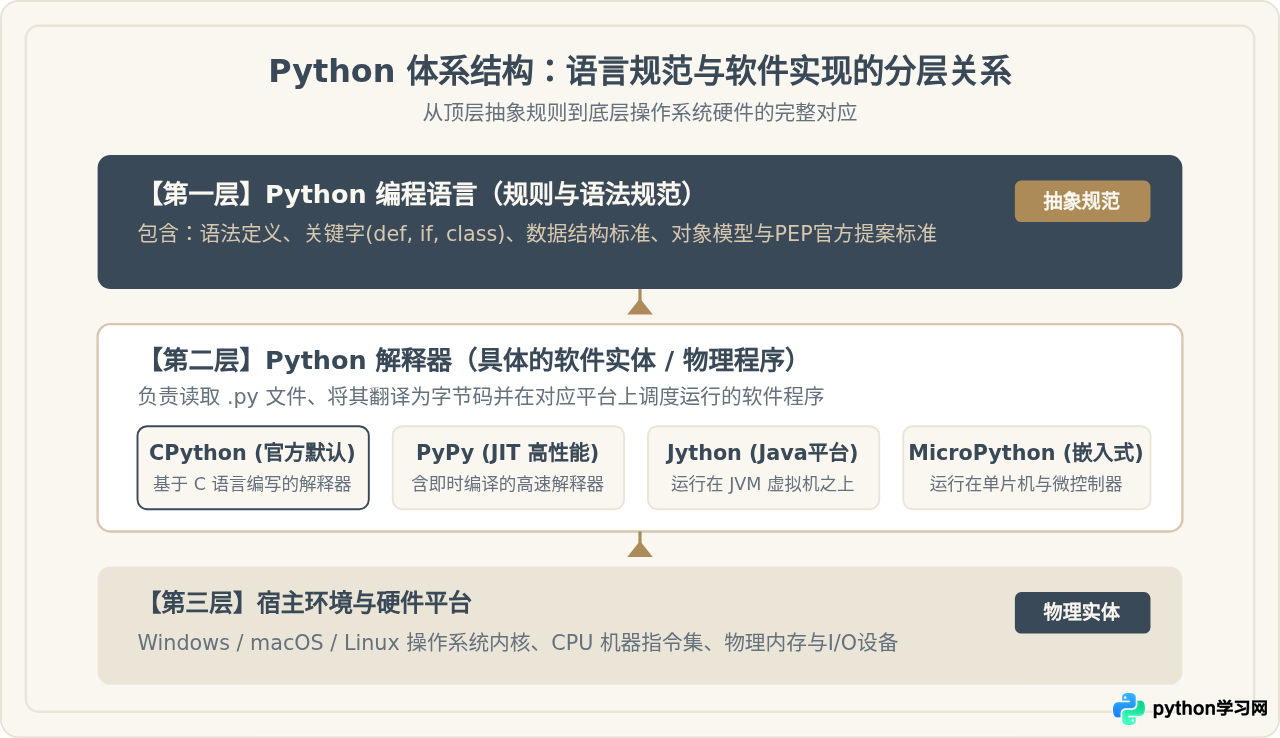
Task: Select the text "负责读取 .py 文件…"
Action: point(481,397)
